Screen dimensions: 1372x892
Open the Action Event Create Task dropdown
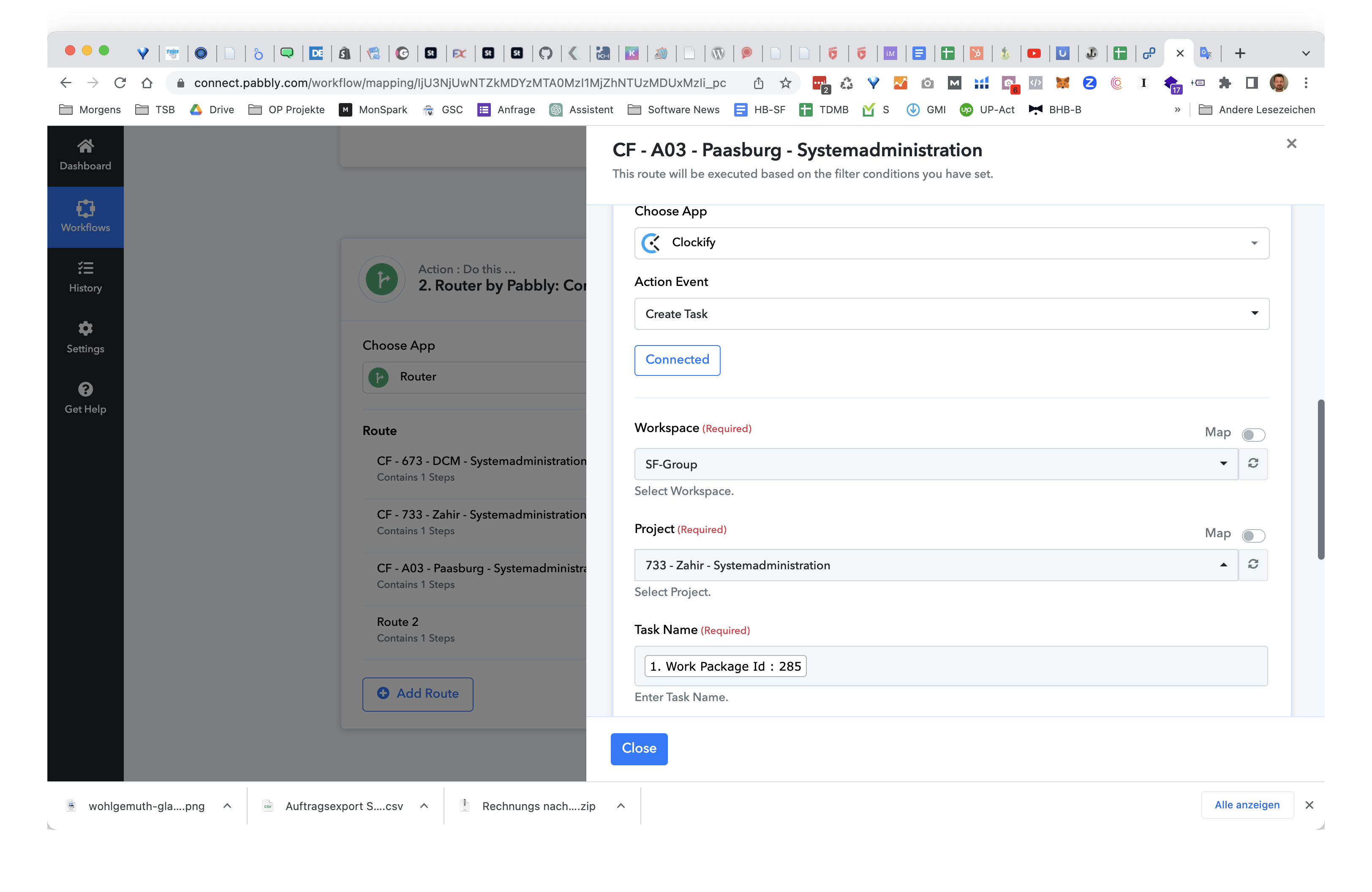(x=951, y=313)
